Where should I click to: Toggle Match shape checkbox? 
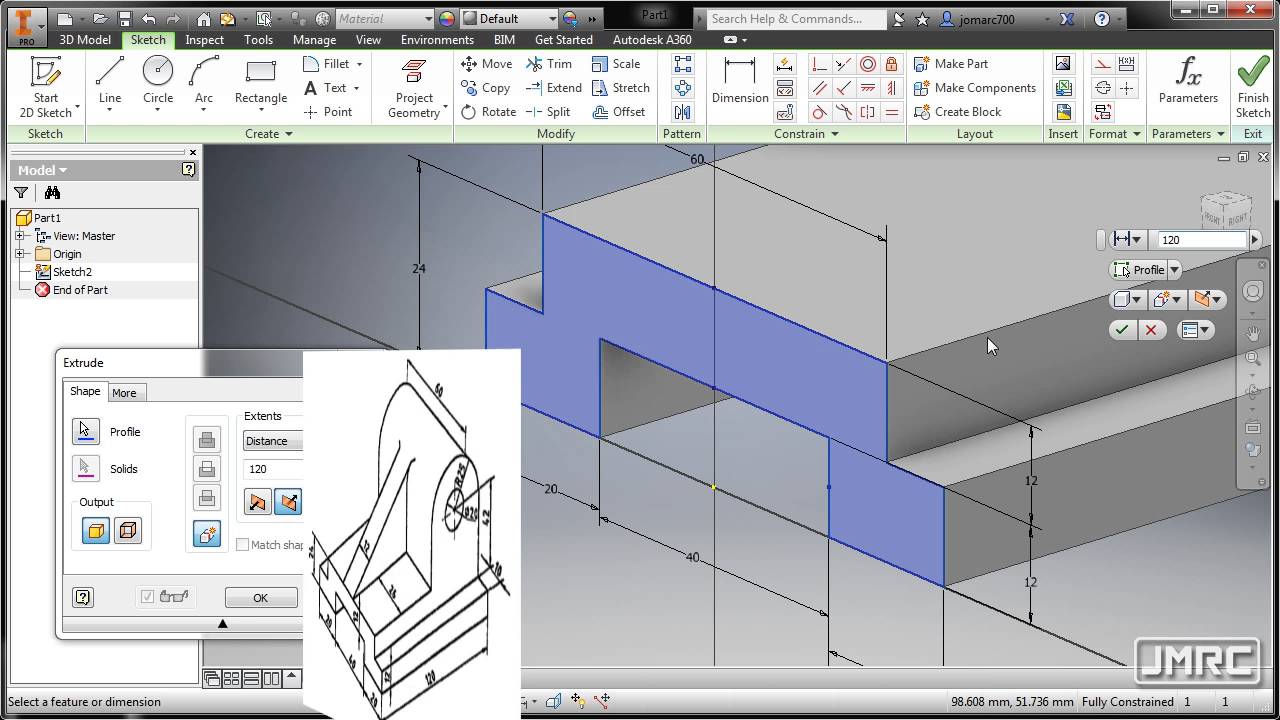coord(242,545)
